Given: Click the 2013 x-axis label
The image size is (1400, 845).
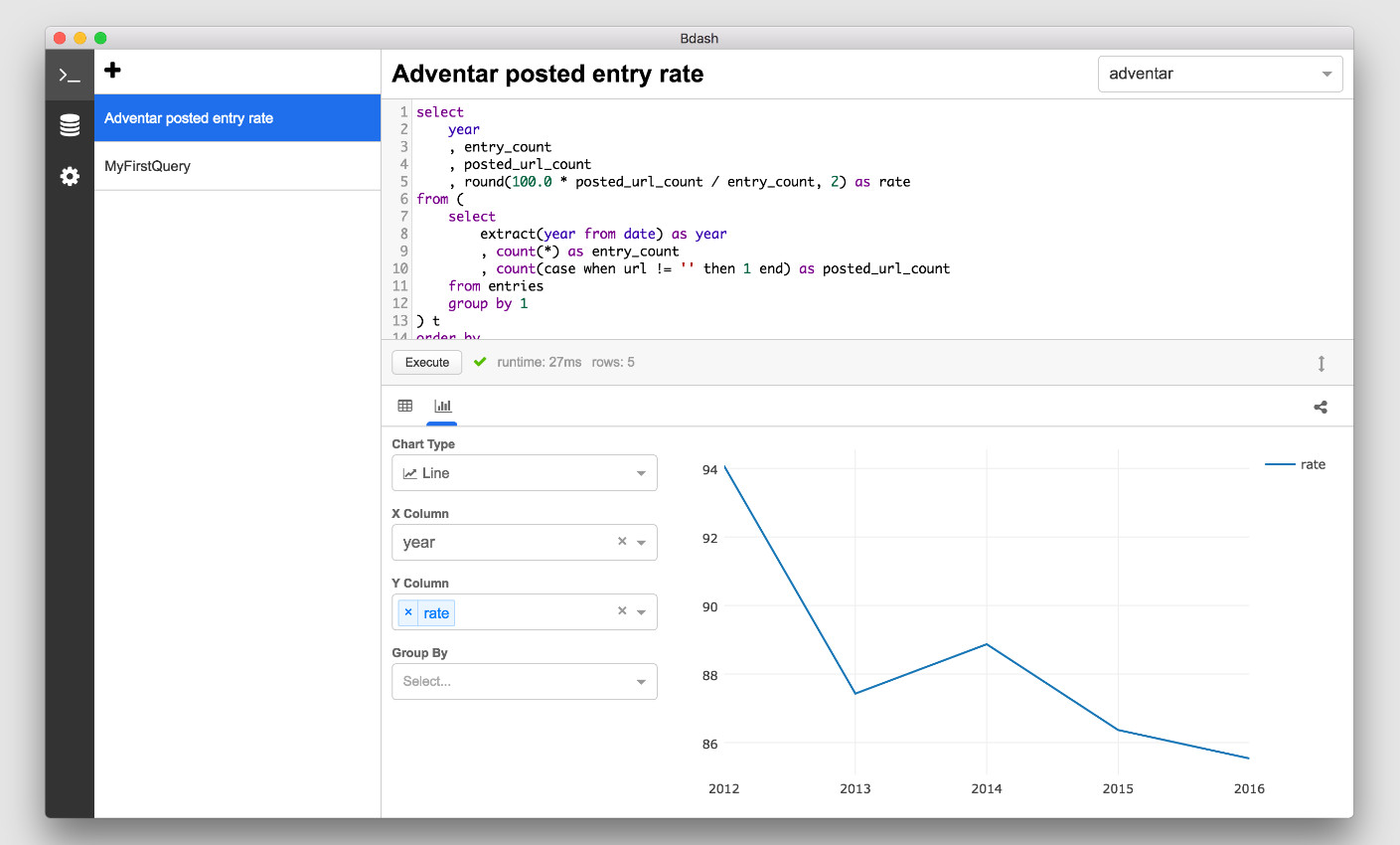Looking at the screenshot, I should 855,788.
